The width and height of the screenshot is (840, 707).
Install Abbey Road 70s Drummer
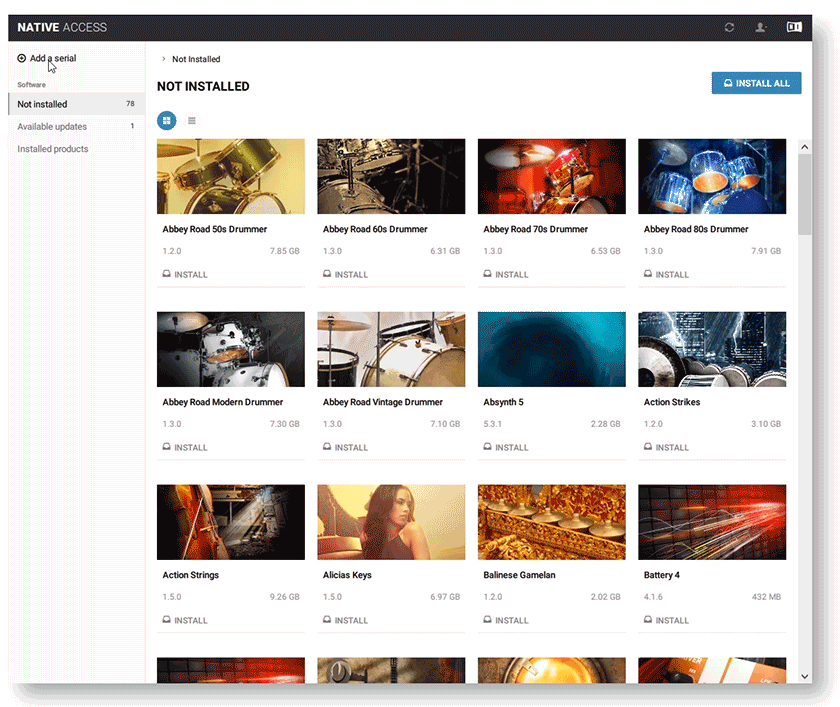[x=506, y=274]
